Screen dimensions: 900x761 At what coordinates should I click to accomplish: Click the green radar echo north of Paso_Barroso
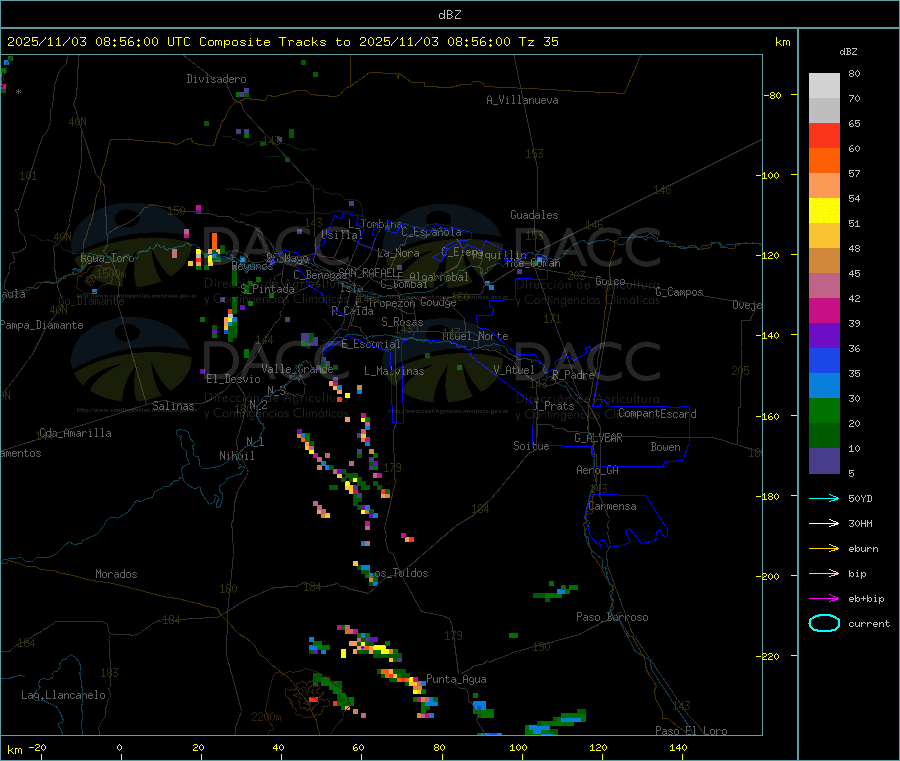tap(556, 591)
